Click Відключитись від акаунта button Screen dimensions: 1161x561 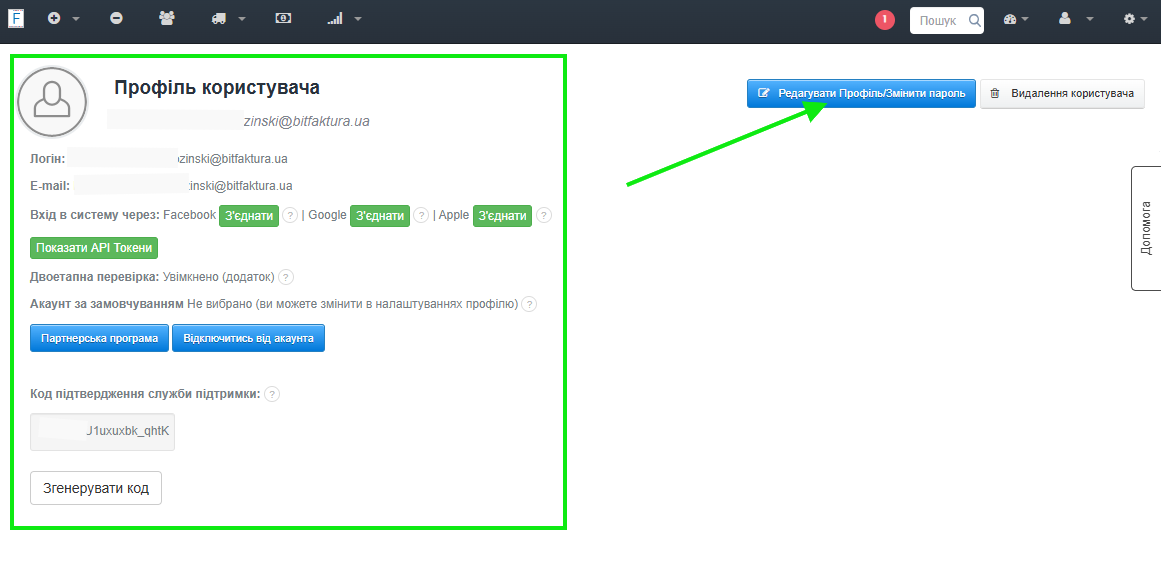click(x=248, y=338)
